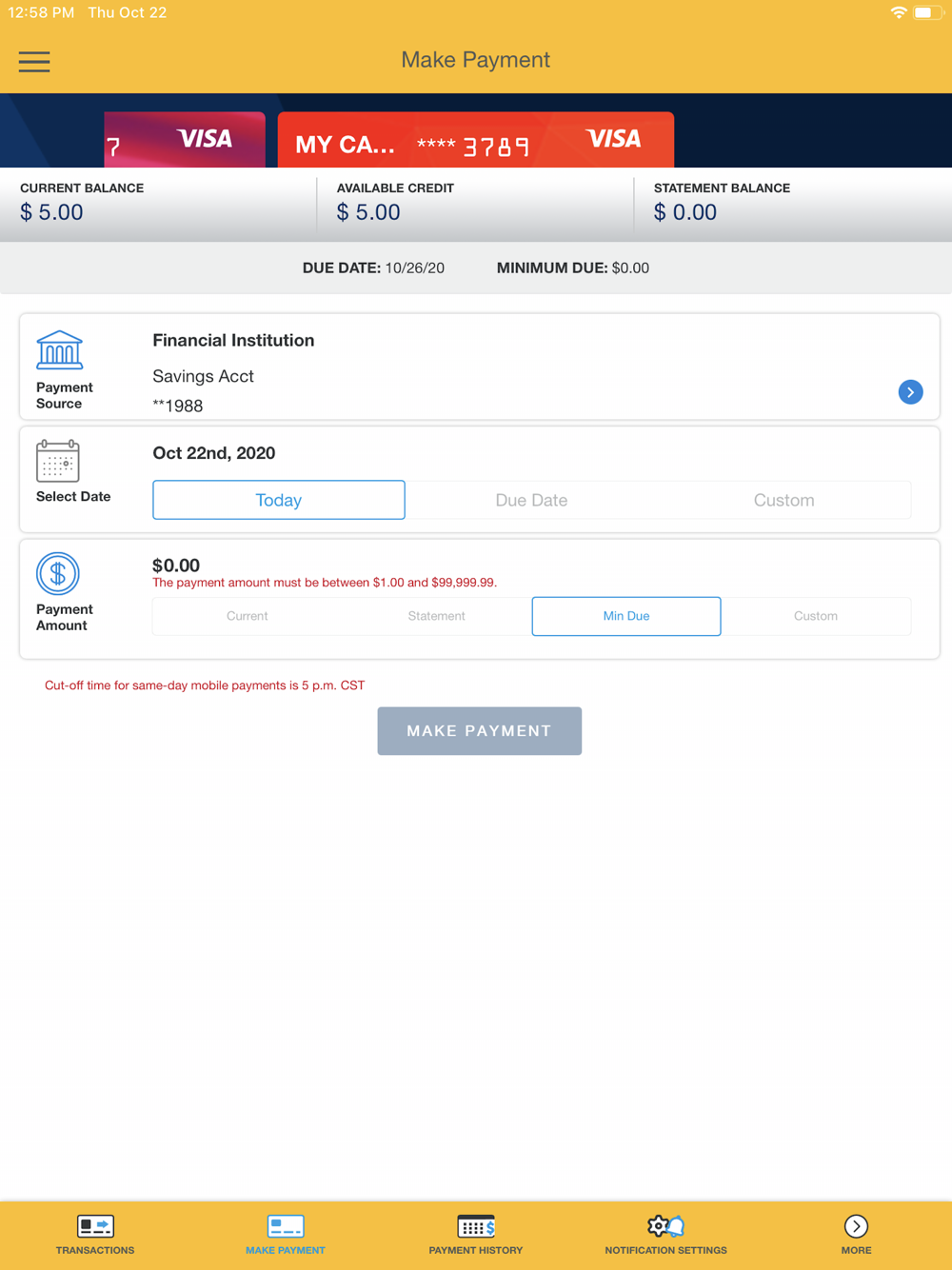Tap the Savings Acct label
Viewport: 952px width, 1270px height.
click(203, 376)
